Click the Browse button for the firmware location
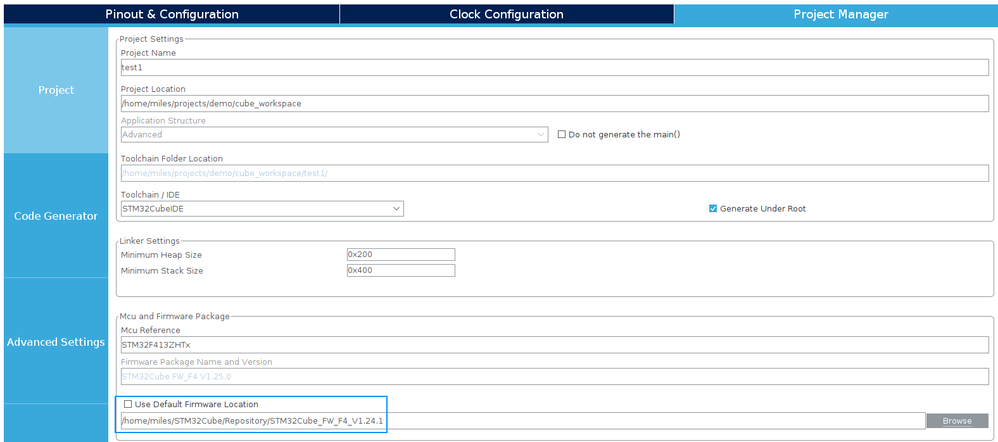This screenshot has height=442, width=998. click(957, 421)
